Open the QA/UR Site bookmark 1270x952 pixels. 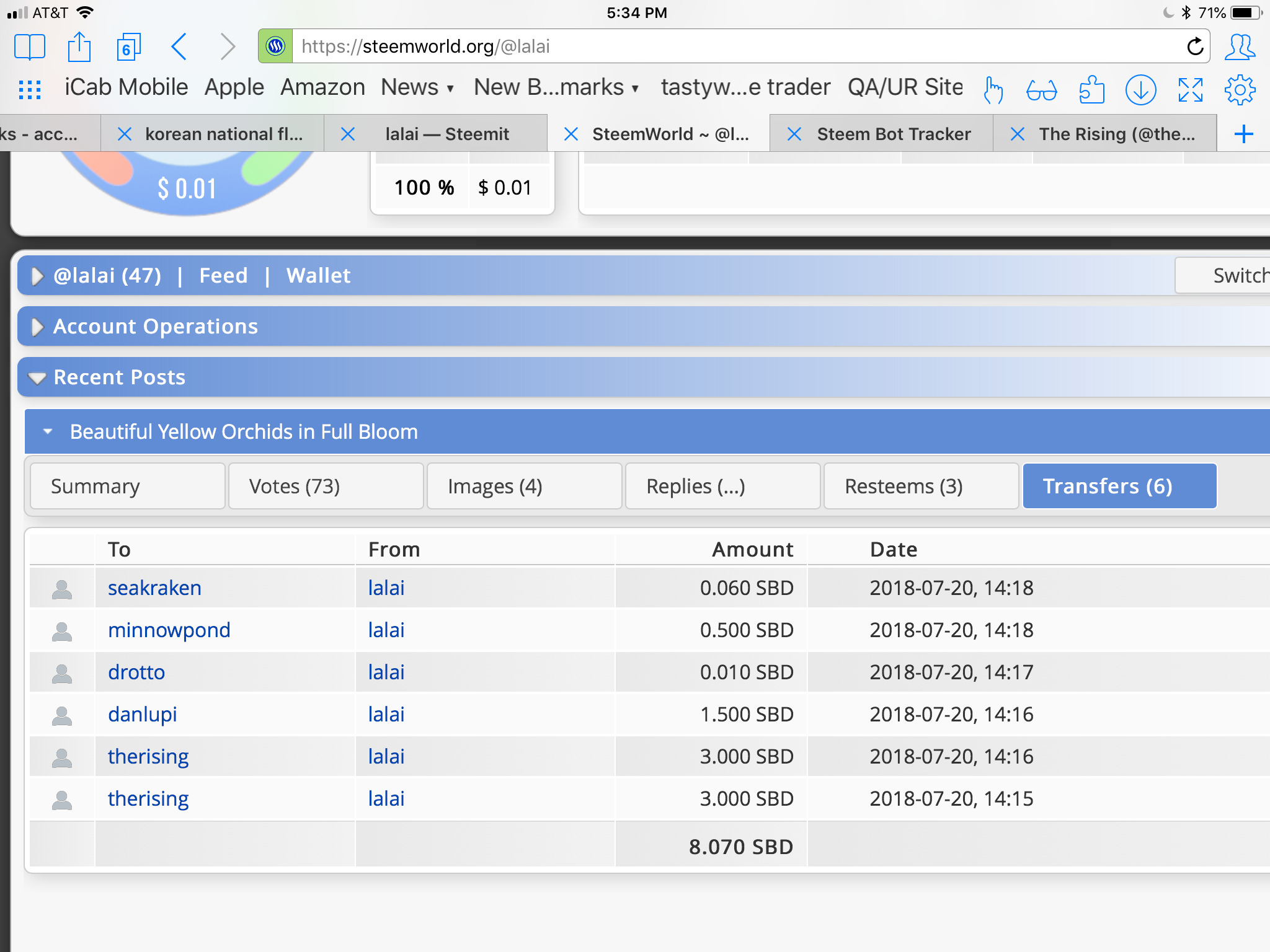[x=905, y=87]
